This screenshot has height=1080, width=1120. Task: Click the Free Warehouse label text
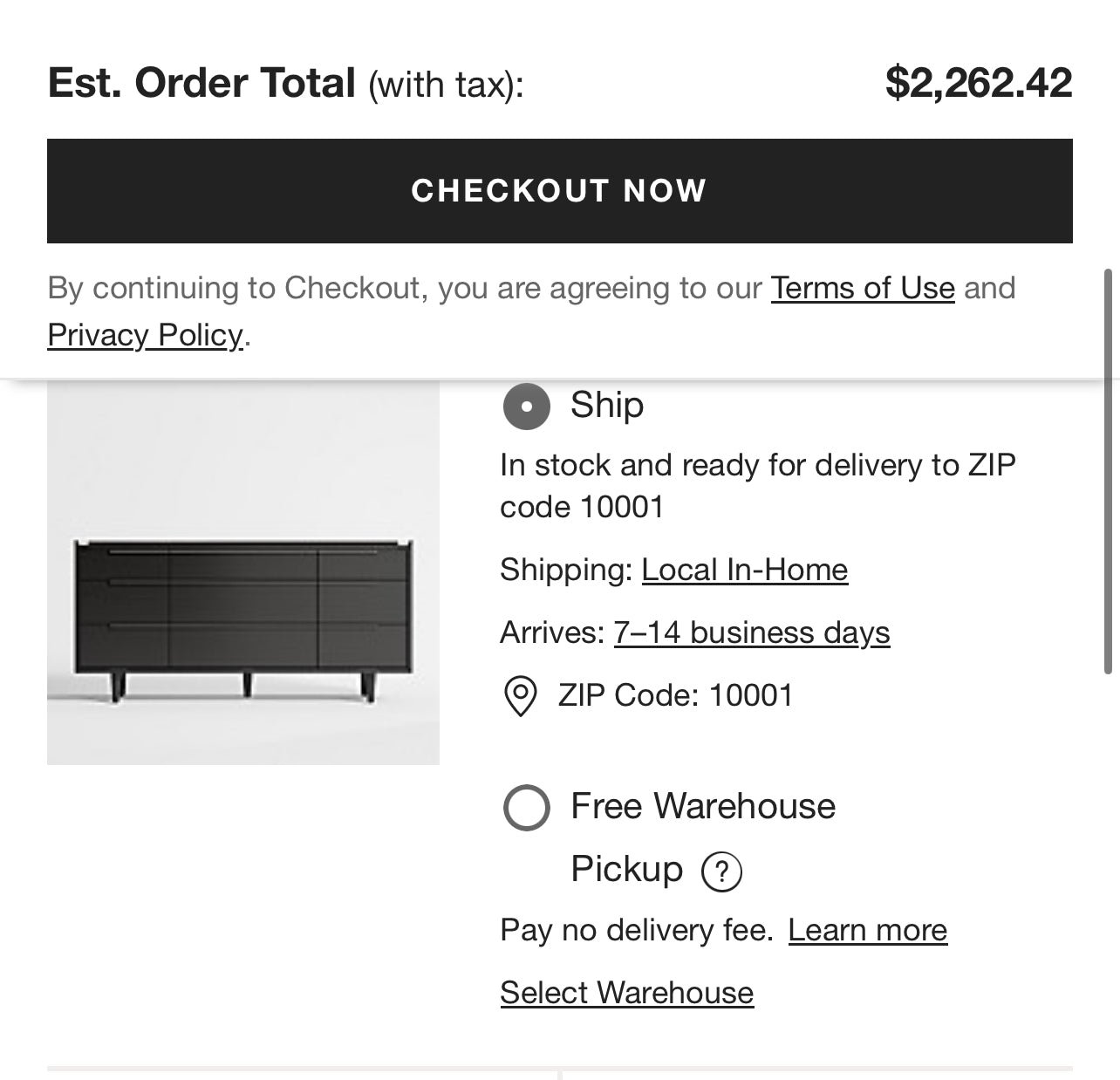(x=702, y=806)
